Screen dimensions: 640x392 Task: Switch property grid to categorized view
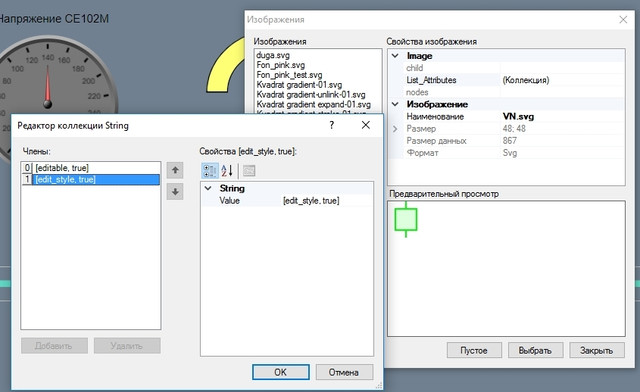click(x=210, y=171)
